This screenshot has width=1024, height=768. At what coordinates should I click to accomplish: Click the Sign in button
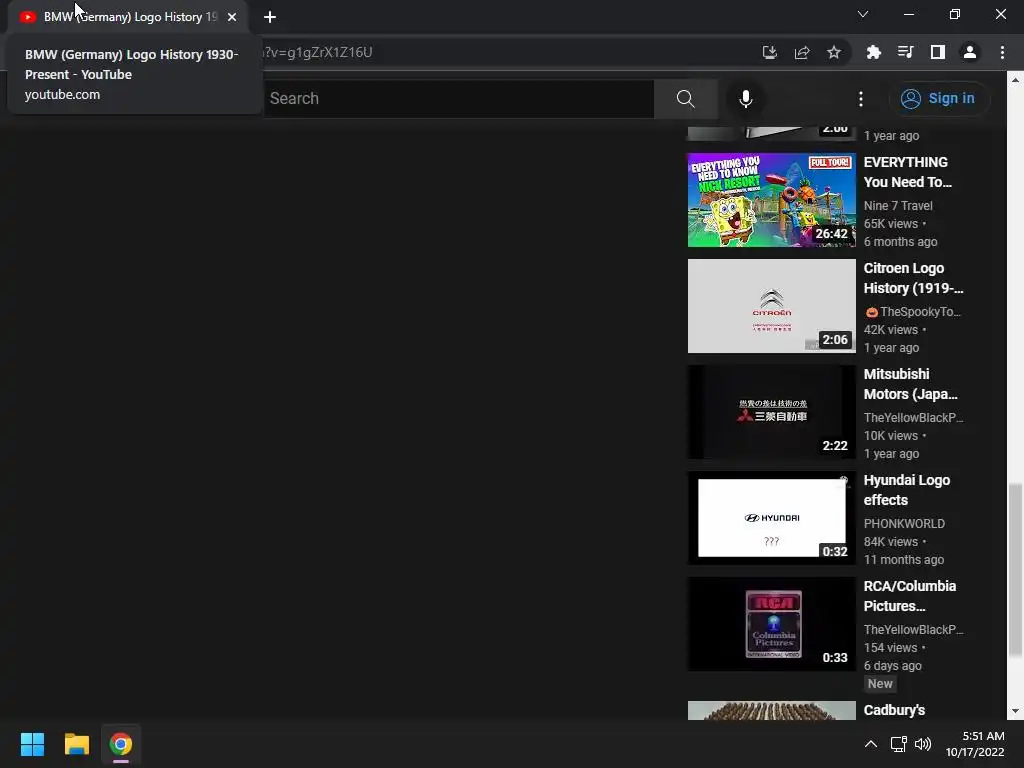[939, 99]
